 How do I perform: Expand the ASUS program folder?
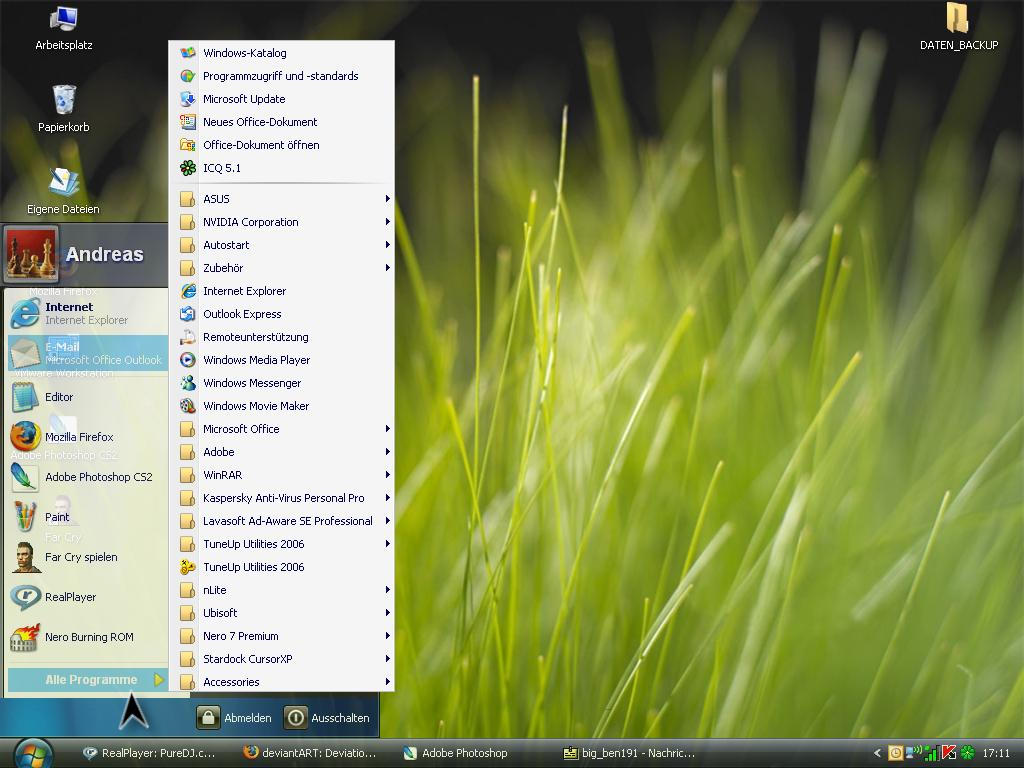click(281, 199)
